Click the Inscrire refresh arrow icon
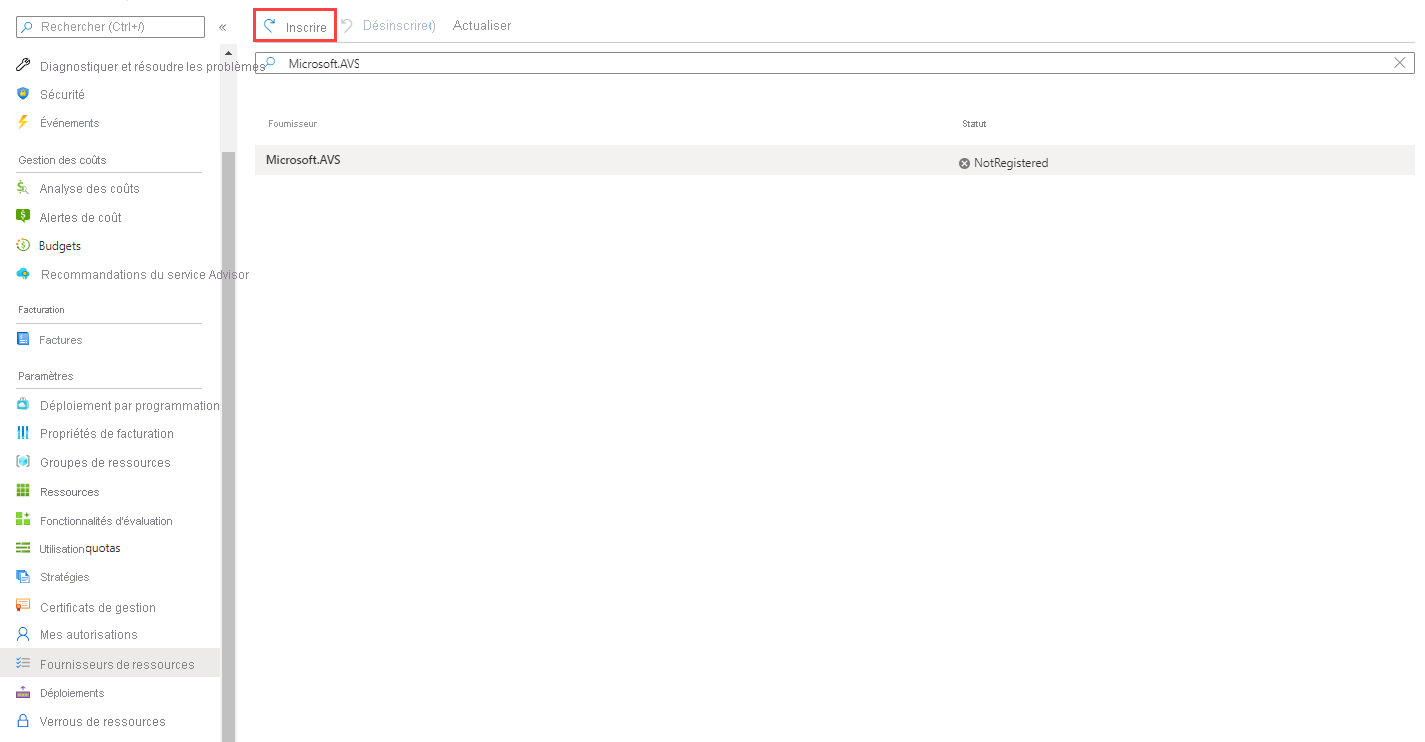The height and width of the screenshot is (742, 1425). pyautogui.click(x=269, y=26)
